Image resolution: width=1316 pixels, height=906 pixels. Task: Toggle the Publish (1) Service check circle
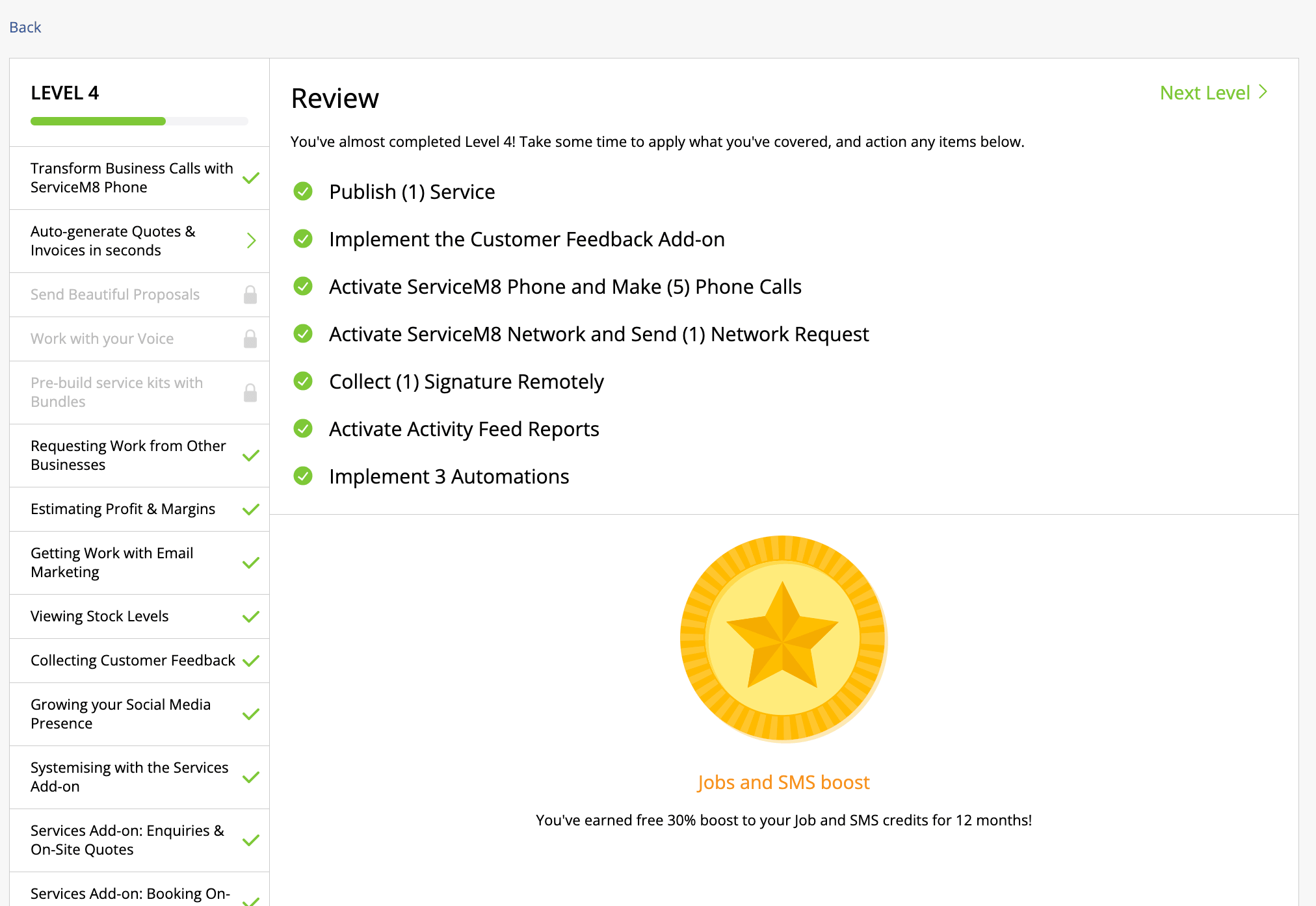pyautogui.click(x=303, y=192)
